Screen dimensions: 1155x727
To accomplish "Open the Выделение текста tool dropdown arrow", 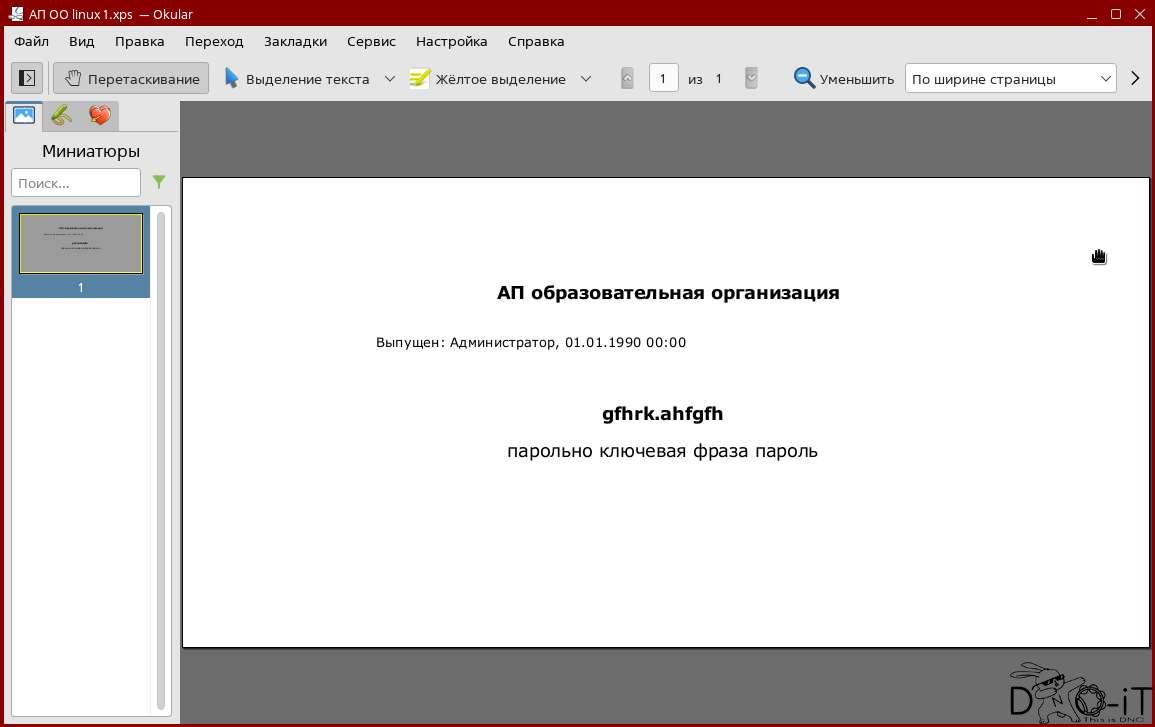I will (x=390, y=79).
